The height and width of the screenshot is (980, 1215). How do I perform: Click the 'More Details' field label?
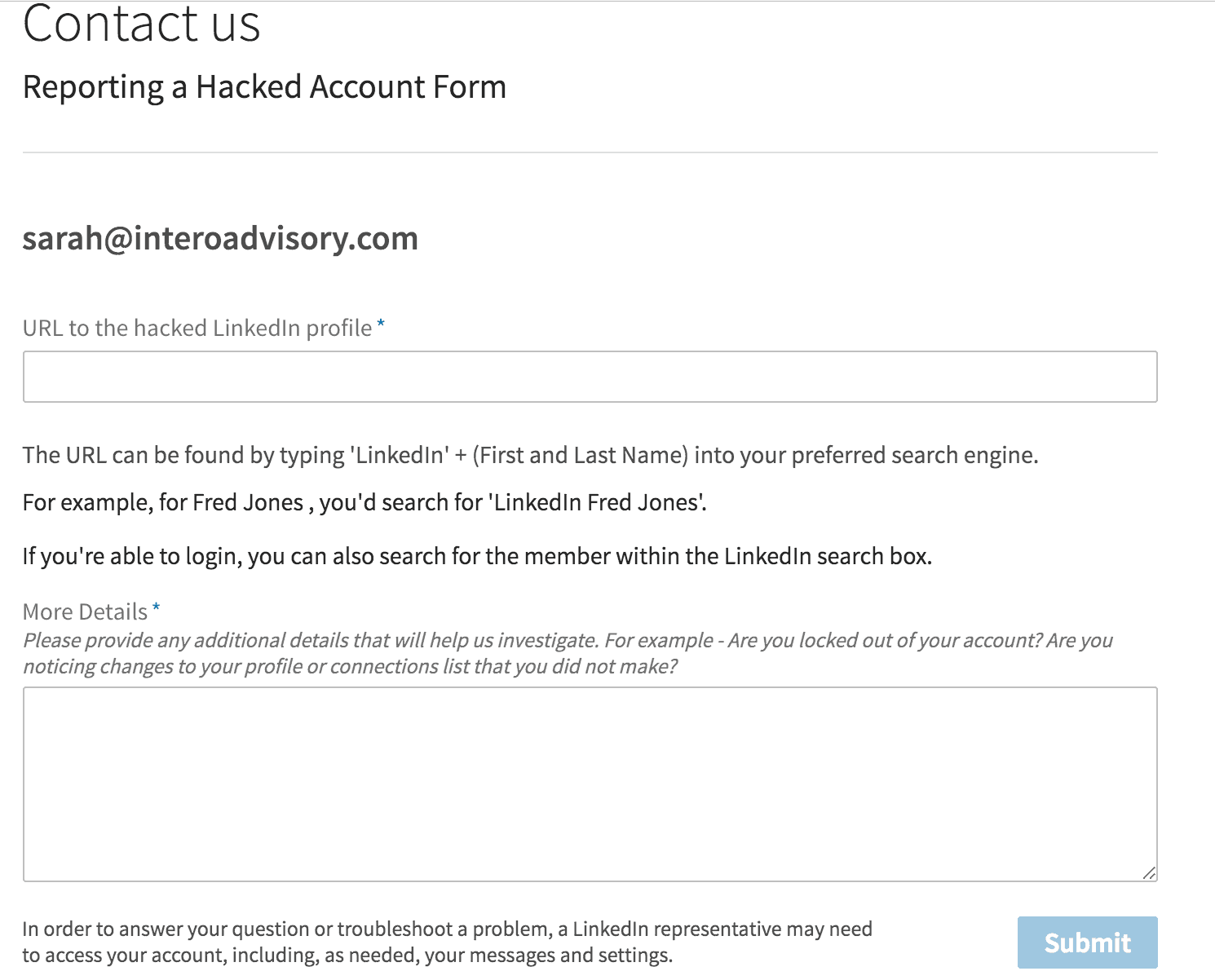[x=85, y=611]
